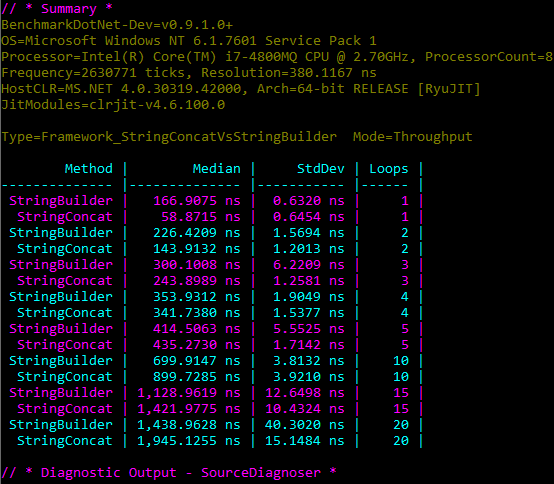
Task: Click median value '1,945.1255 ns'
Action: click(189, 441)
